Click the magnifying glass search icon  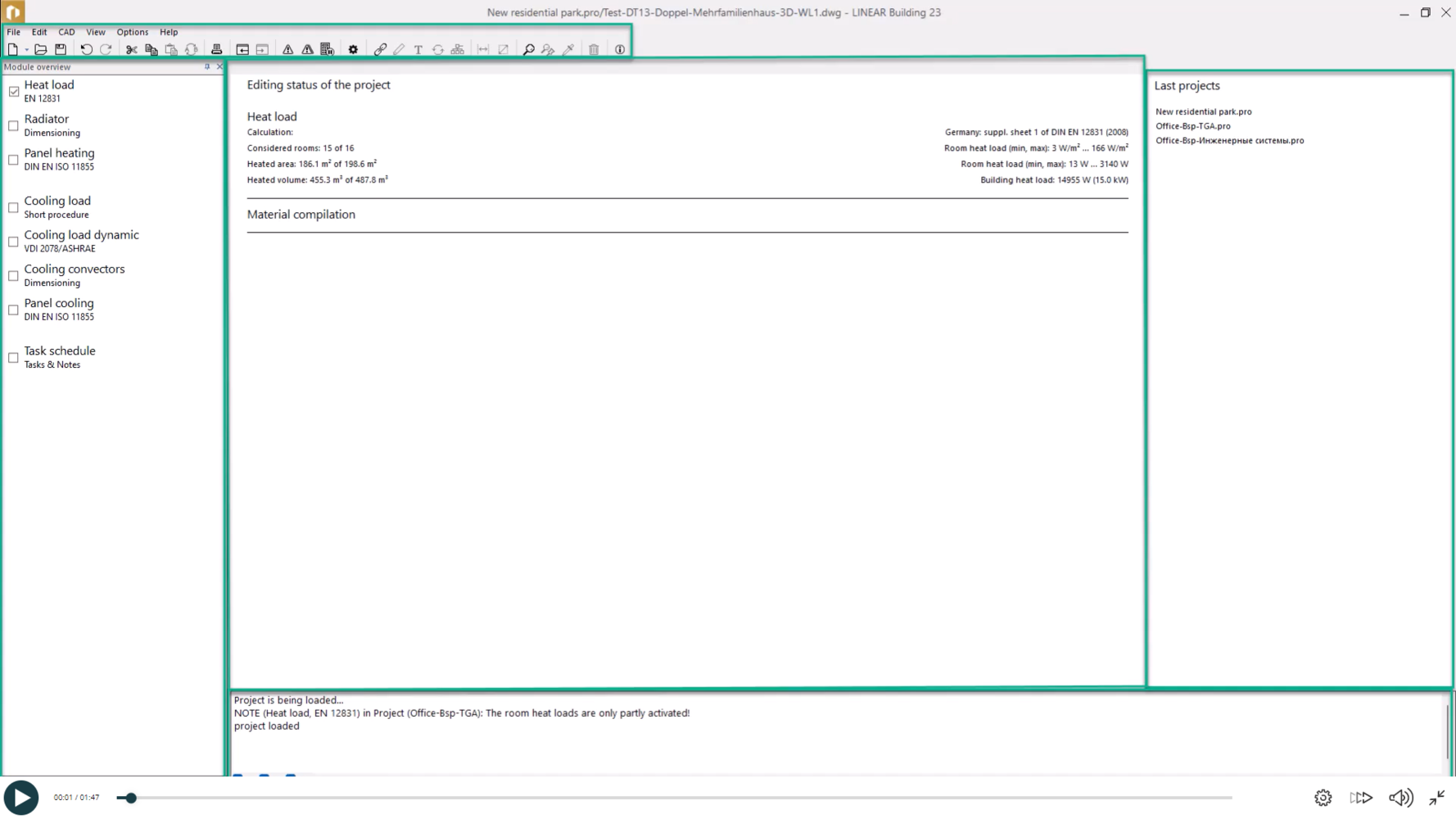pyautogui.click(x=528, y=50)
